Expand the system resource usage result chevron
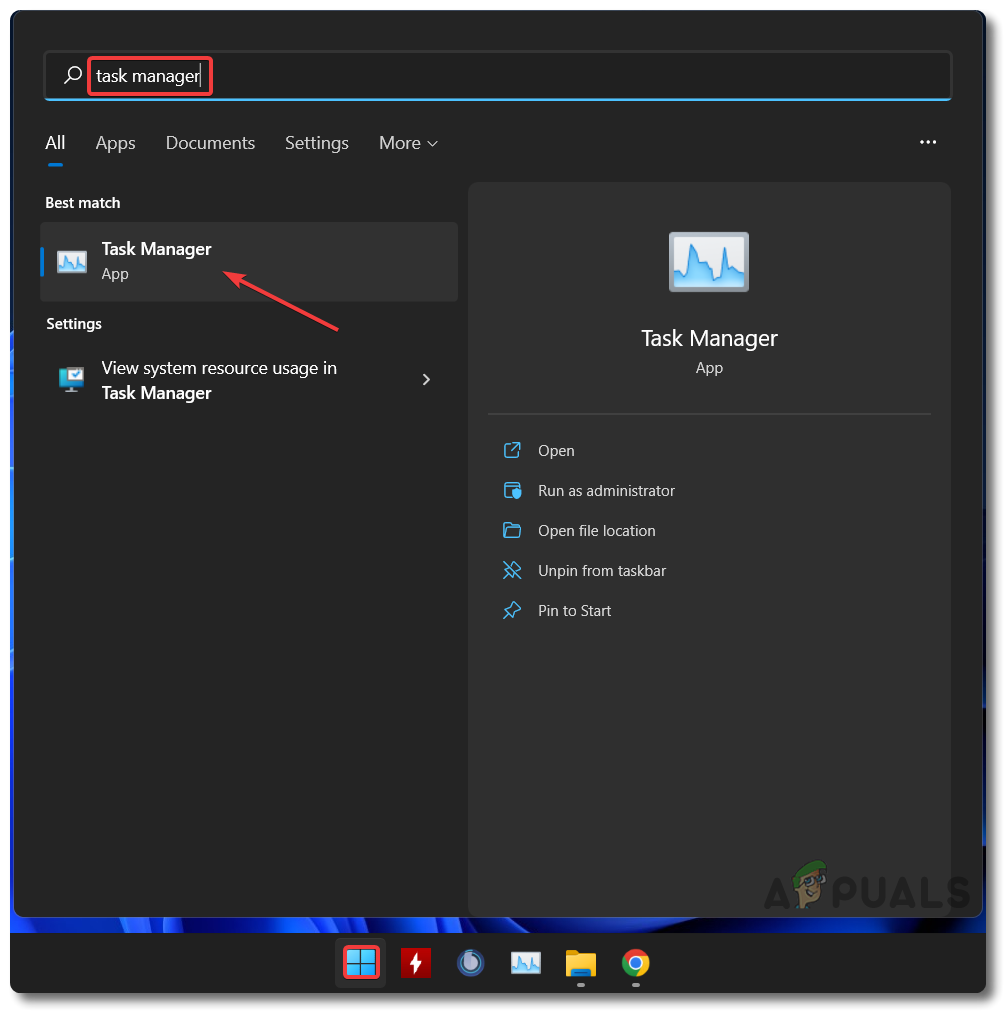Screen dimensions: 1004x1011 tap(426, 379)
